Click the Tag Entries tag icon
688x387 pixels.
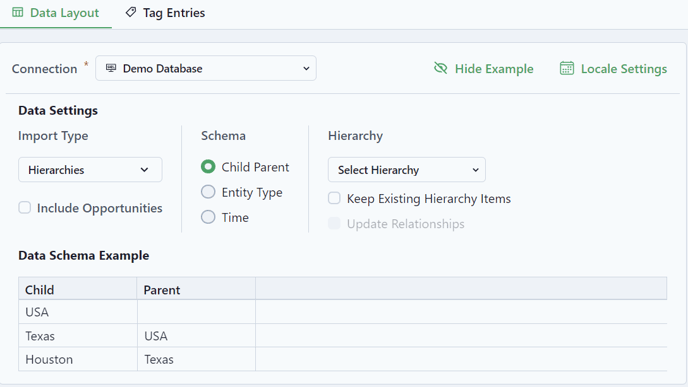coord(130,12)
